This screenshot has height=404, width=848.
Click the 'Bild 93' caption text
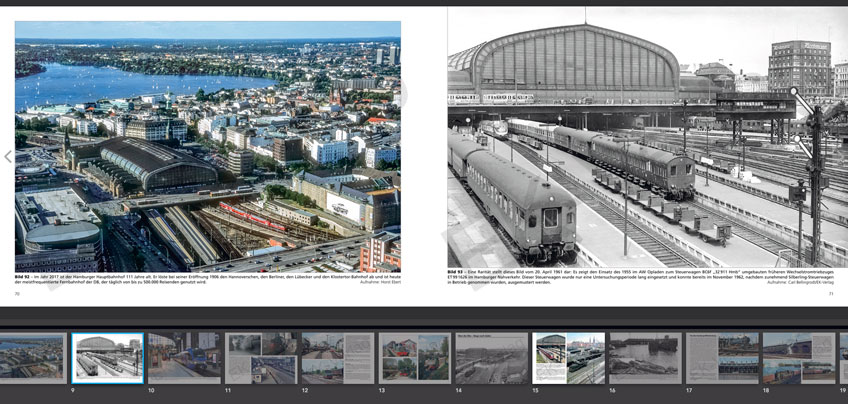tap(640, 275)
